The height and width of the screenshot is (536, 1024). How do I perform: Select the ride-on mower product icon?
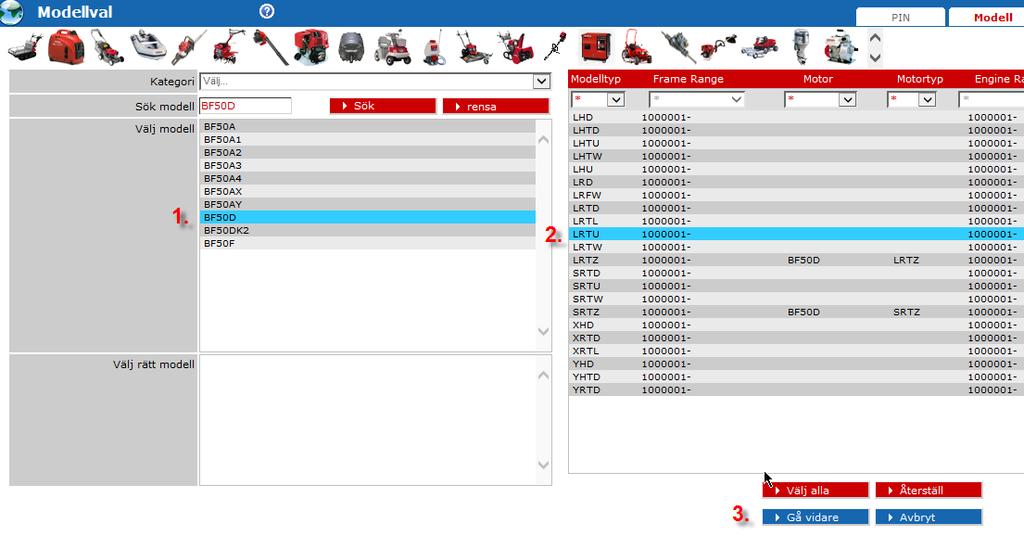pos(760,46)
